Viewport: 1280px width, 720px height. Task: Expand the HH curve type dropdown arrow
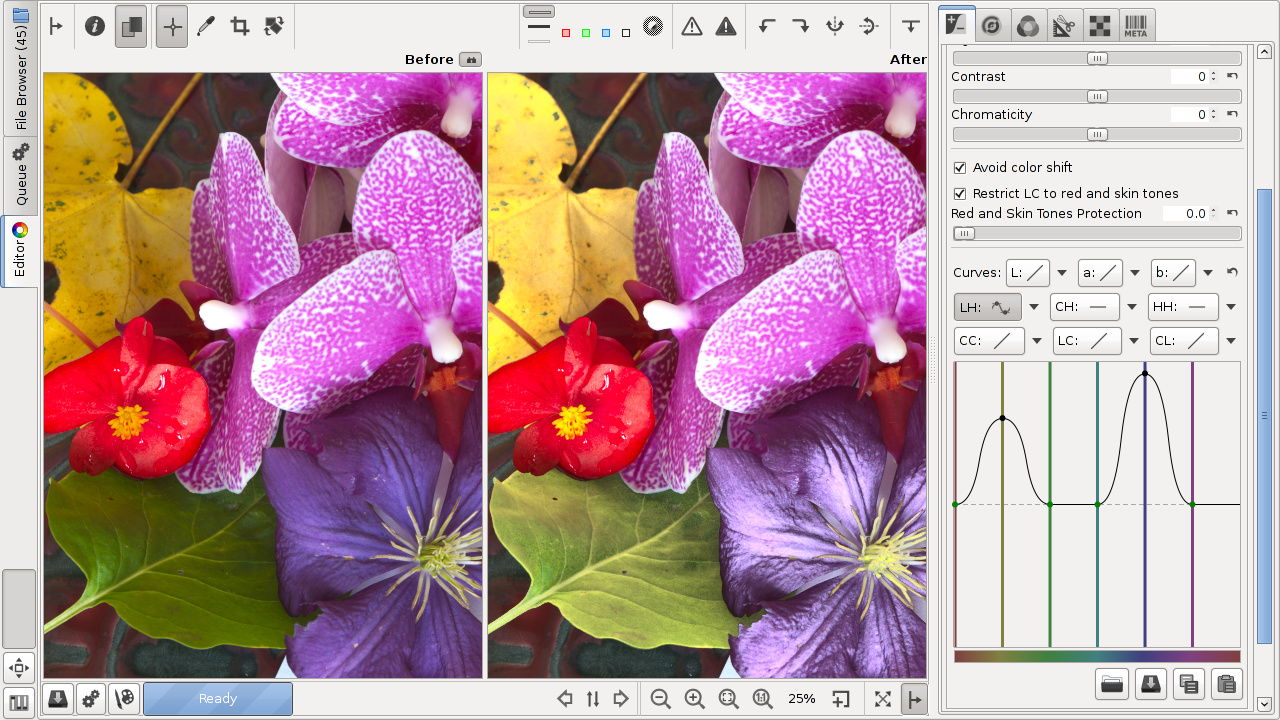pyautogui.click(x=1231, y=307)
